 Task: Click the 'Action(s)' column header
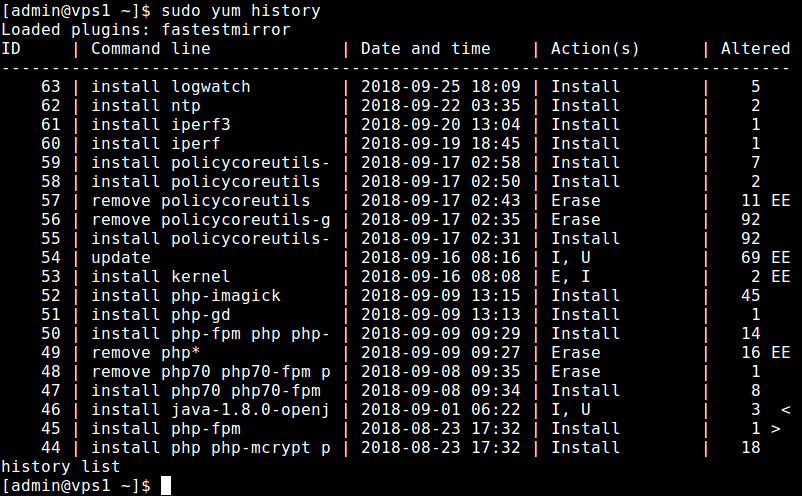[x=595, y=49]
